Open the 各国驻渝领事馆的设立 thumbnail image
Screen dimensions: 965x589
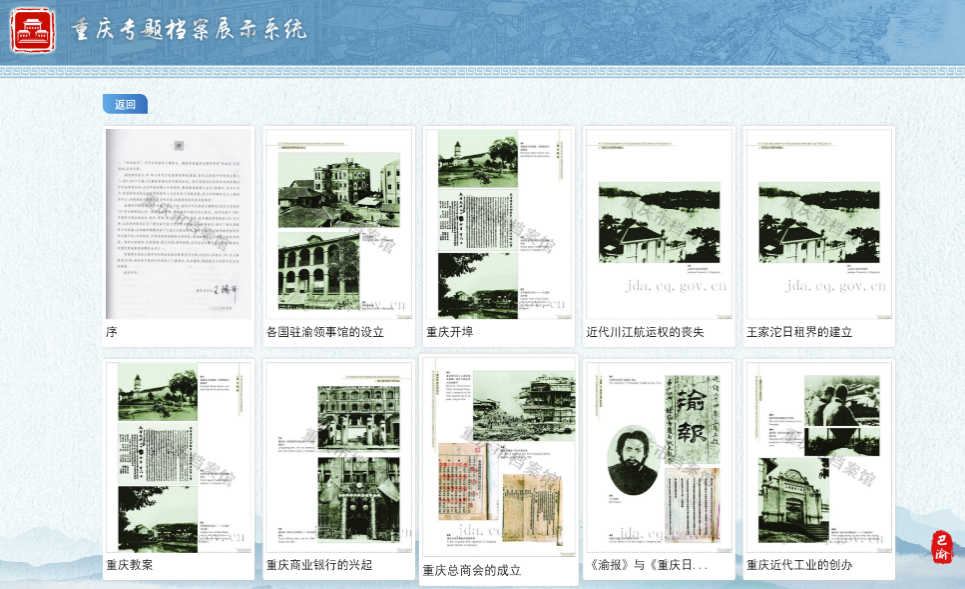[x=339, y=223]
